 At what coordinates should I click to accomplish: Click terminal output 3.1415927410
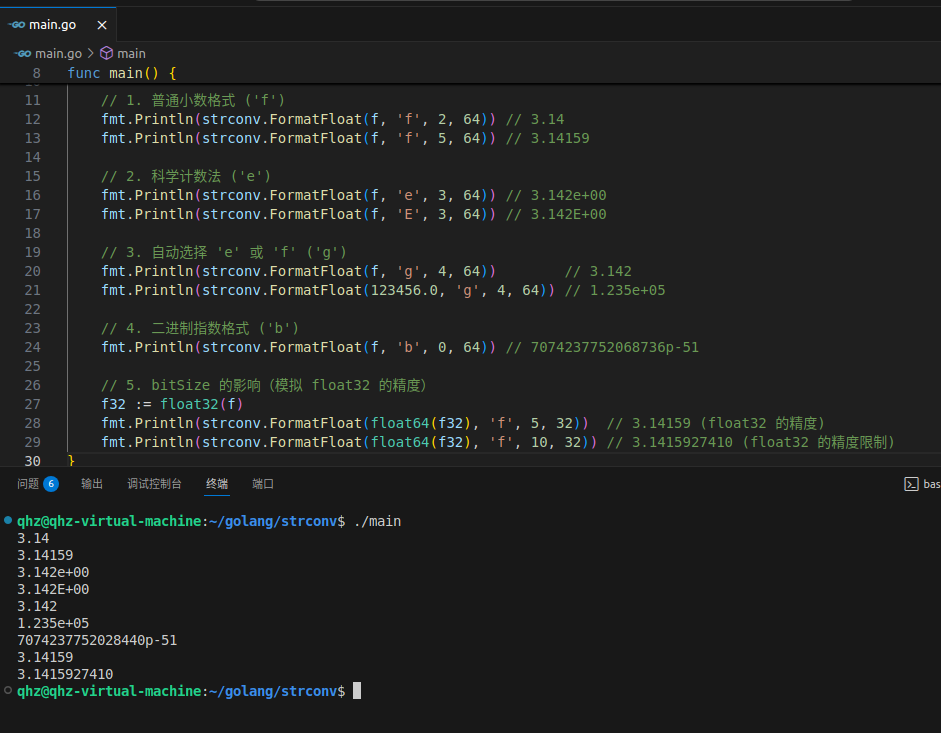(65, 674)
